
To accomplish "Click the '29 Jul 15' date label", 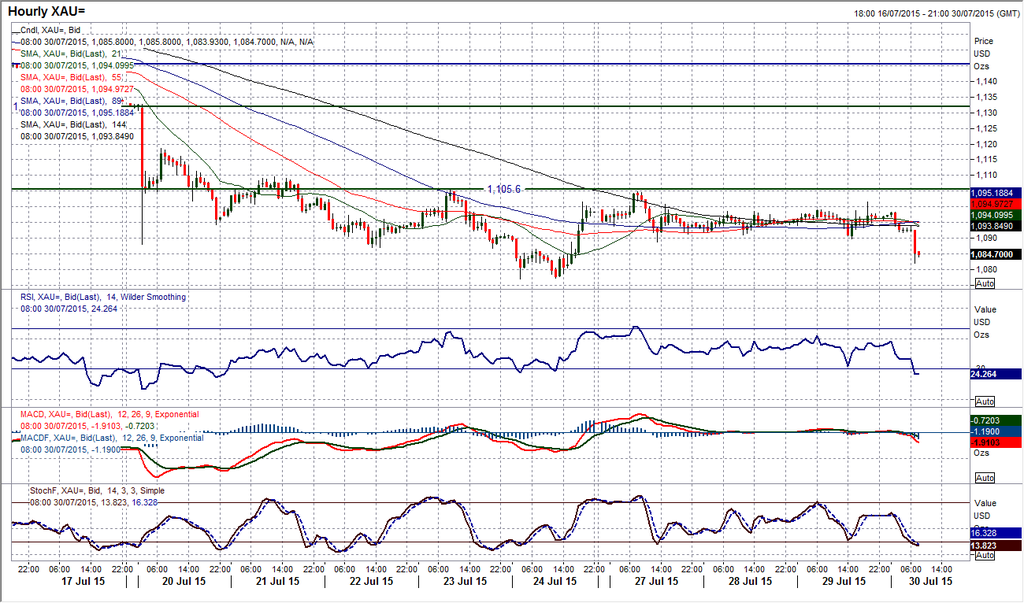I will pos(843,581).
